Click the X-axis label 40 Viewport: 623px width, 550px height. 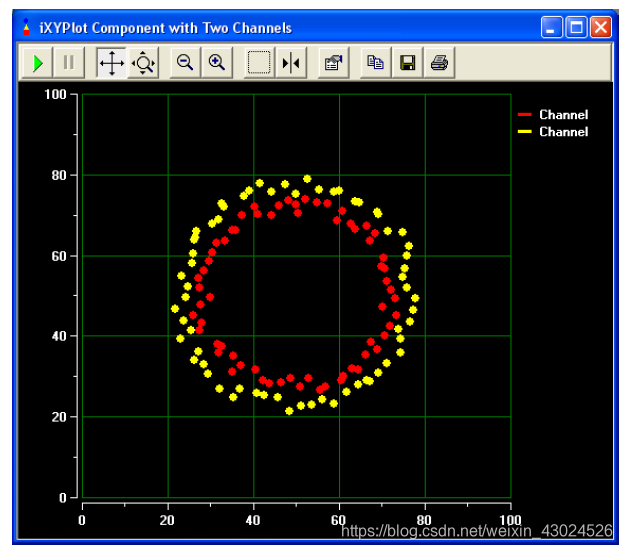point(253,520)
